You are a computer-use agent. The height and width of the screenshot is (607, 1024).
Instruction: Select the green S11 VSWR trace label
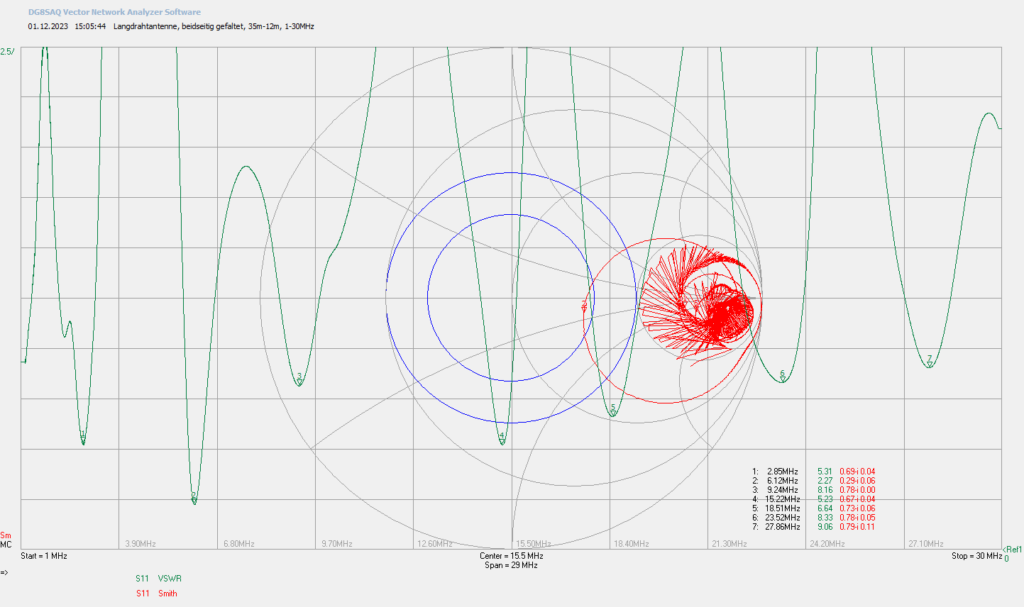click(159, 578)
